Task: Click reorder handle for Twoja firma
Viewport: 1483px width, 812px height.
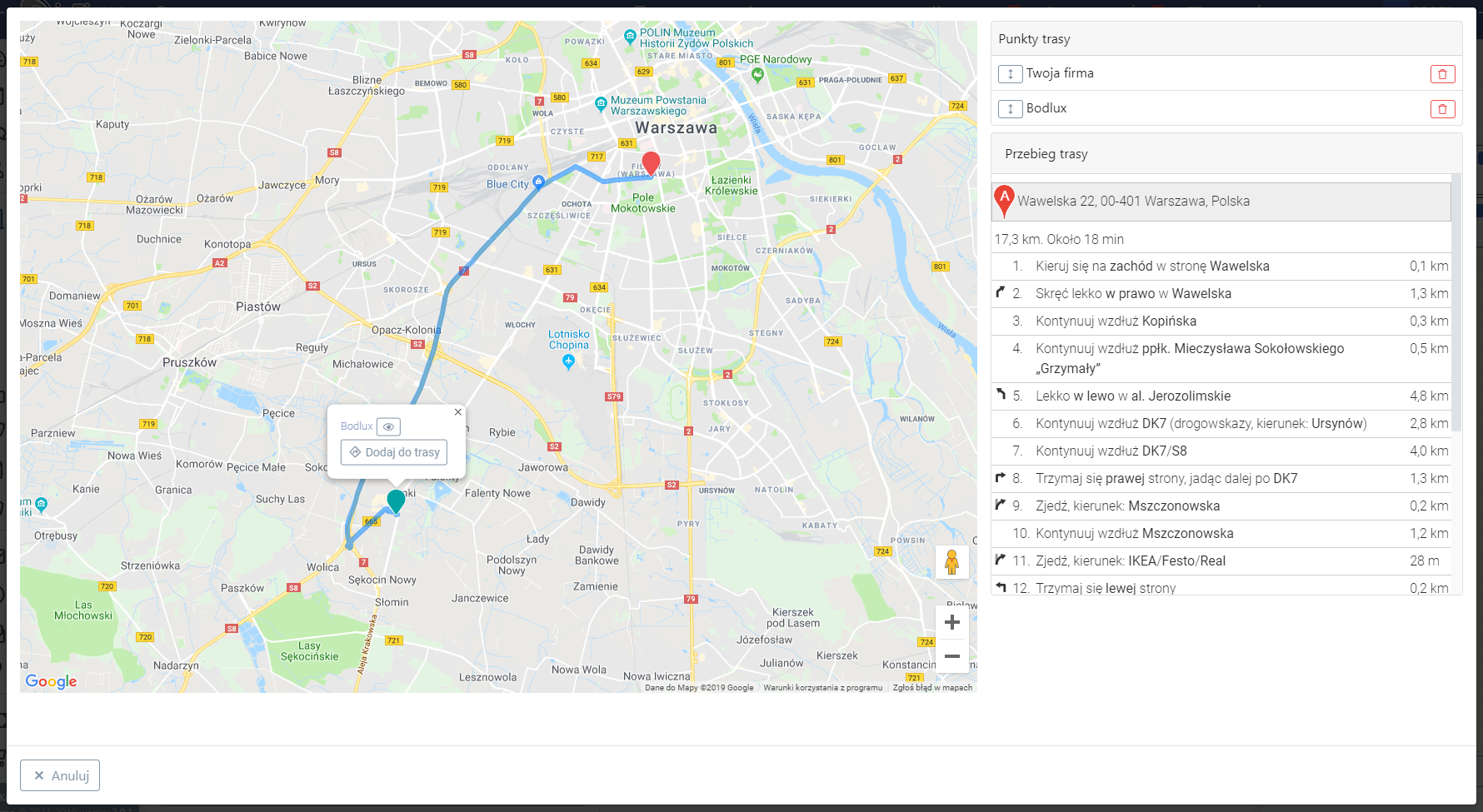Action: pyautogui.click(x=1010, y=74)
